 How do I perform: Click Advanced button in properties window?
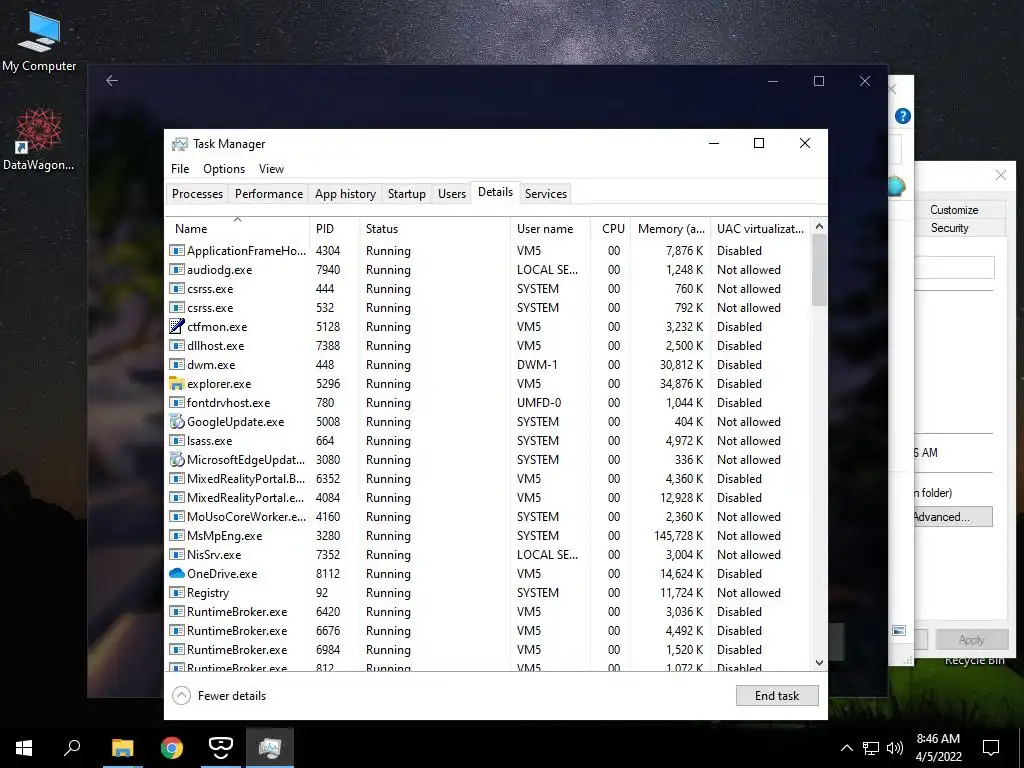coord(952,517)
